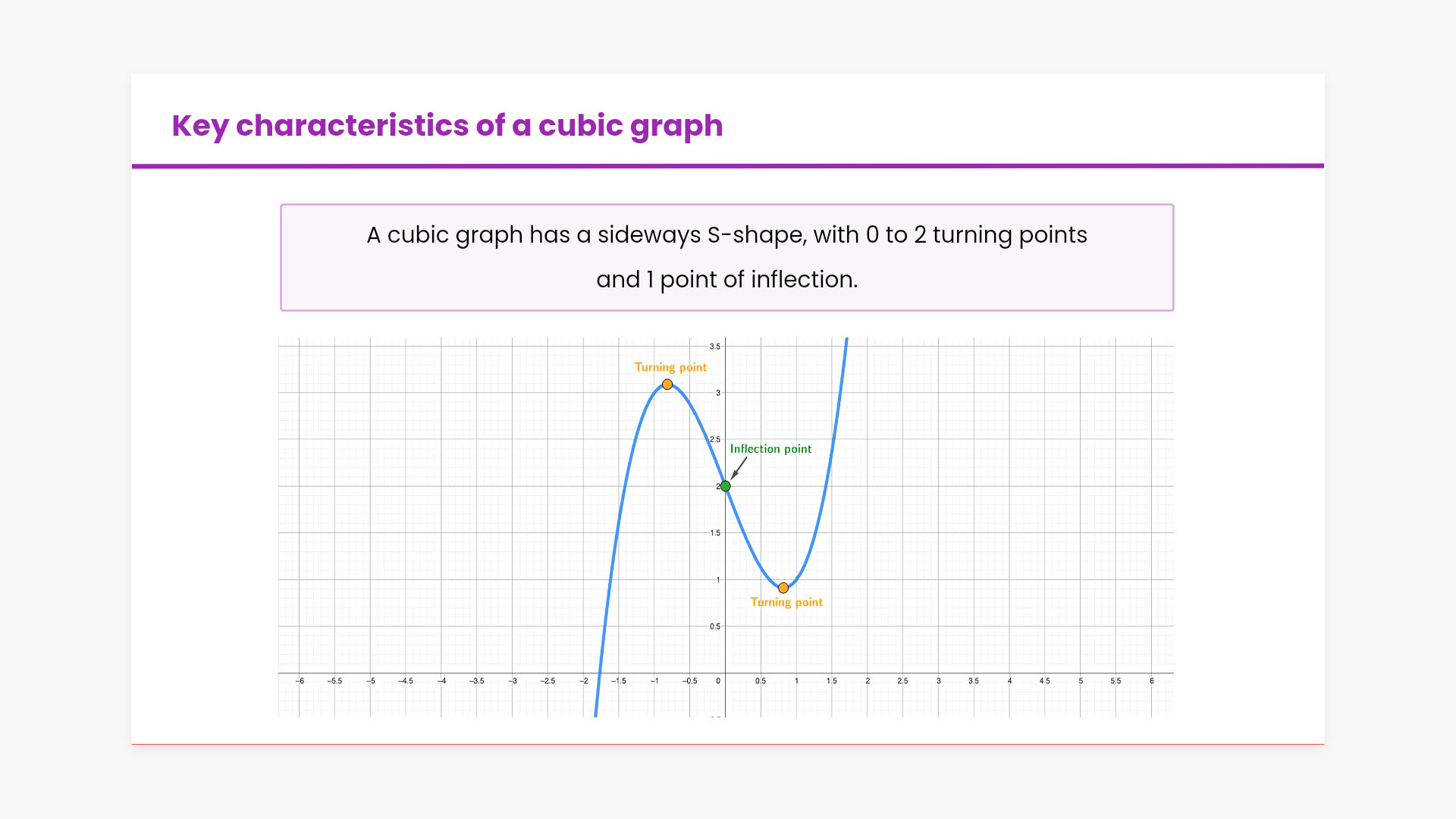
Task: Click the y-axis tick label 1.5
Action: point(715,533)
